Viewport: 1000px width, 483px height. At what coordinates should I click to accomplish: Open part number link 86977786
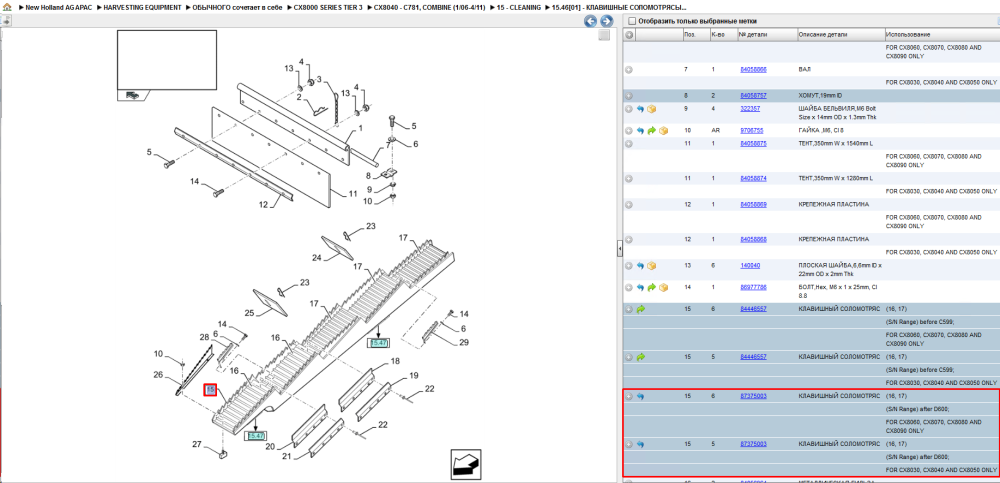tap(753, 286)
